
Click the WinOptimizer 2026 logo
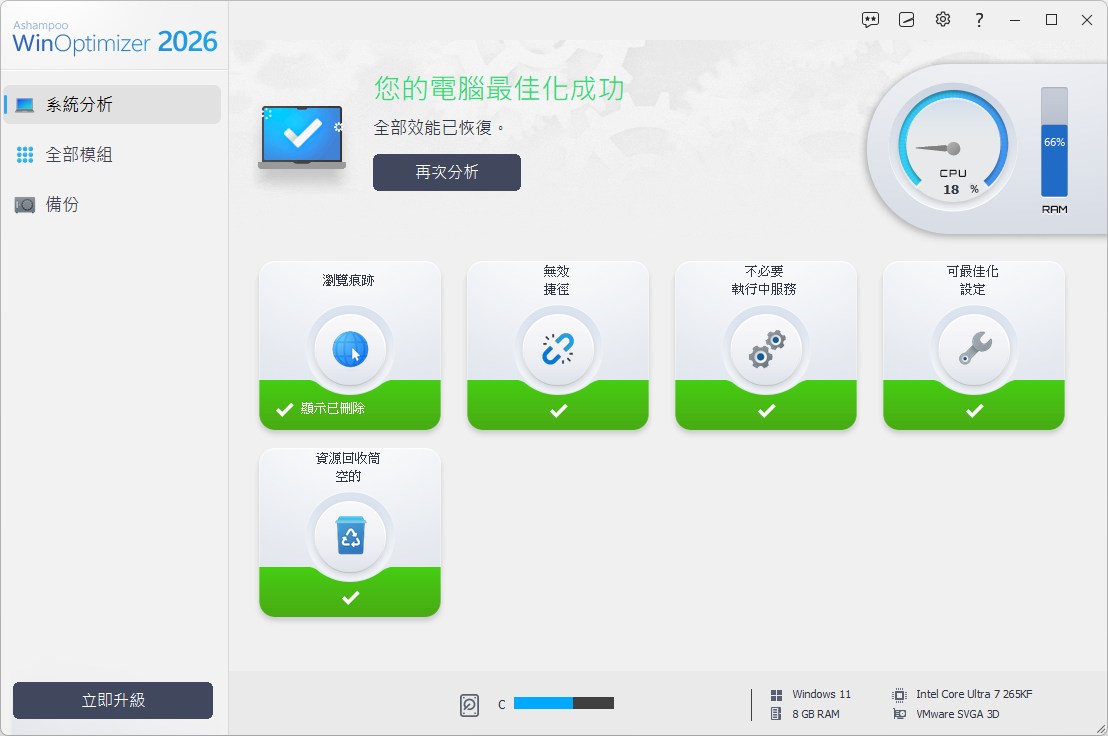[114, 37]
